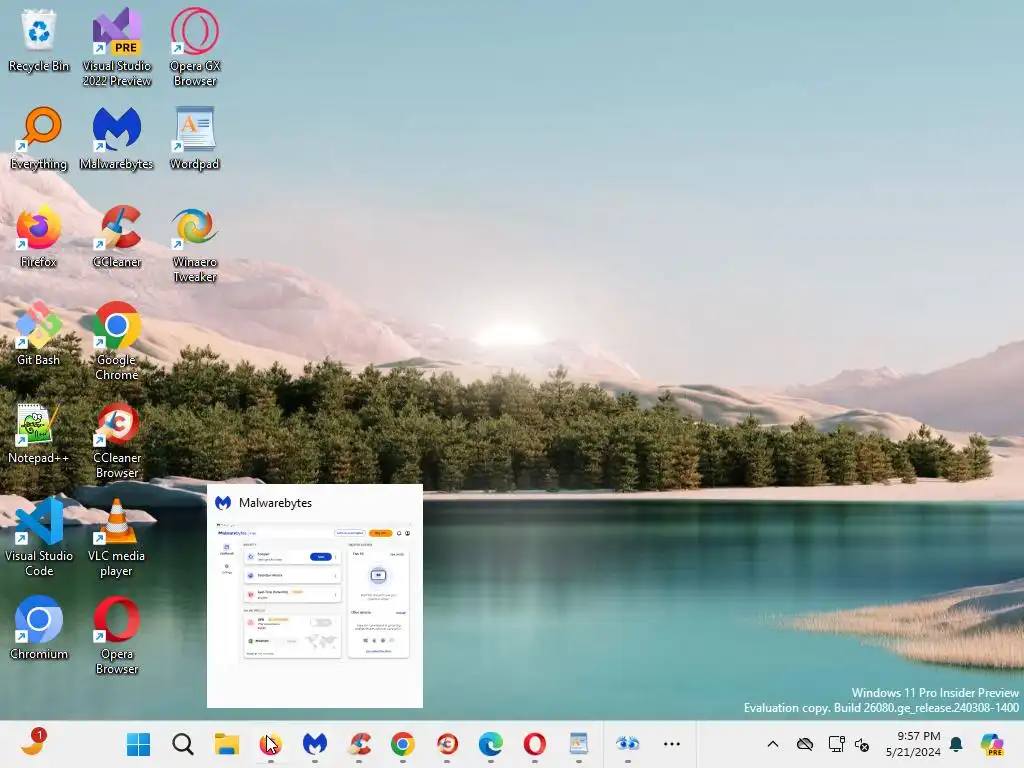Open Microsoft Edge from the taskbar
The width and height of the screenshot is (1024, 768).
click(491, 744)
